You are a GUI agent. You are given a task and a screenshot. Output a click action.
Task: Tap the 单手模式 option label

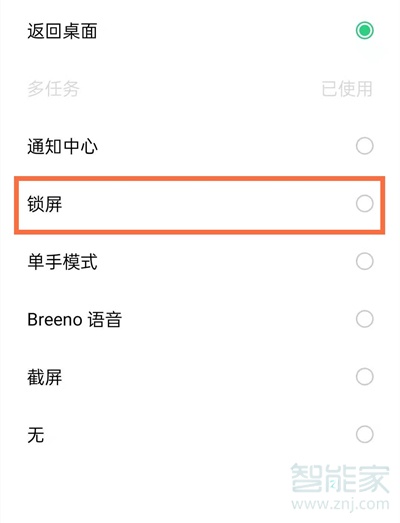click(x=62, y=262)
